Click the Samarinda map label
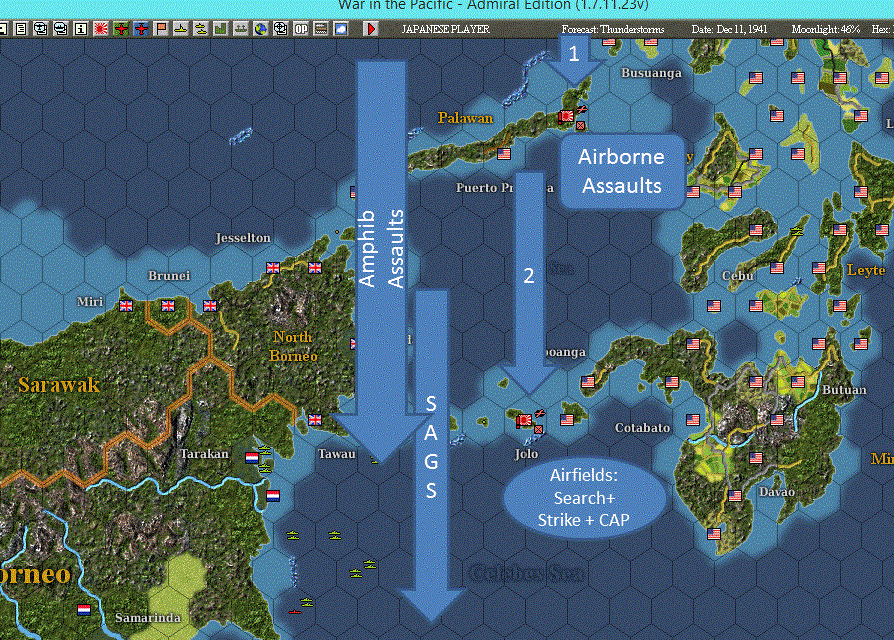This screenshot has width=894, height=640. coord(148,618)
